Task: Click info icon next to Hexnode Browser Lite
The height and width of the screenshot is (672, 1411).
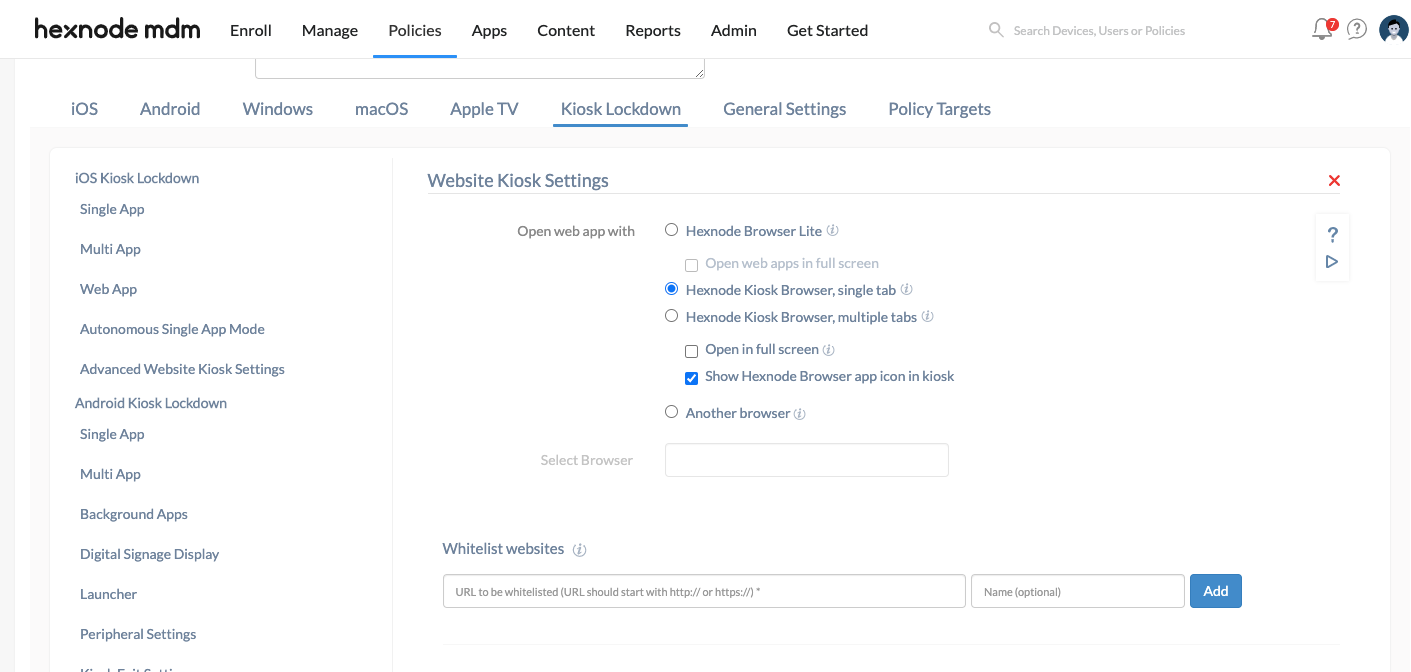Action: [x=833, y=231]
